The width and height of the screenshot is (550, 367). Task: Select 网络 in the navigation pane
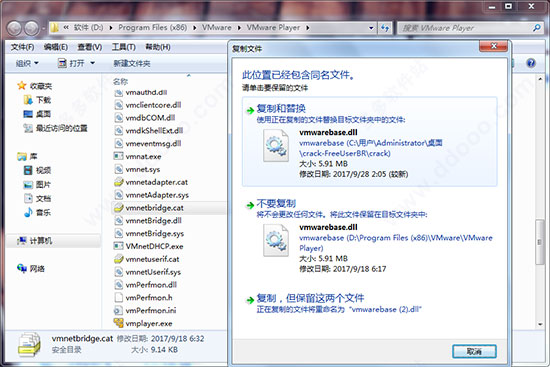coord(32,269)
